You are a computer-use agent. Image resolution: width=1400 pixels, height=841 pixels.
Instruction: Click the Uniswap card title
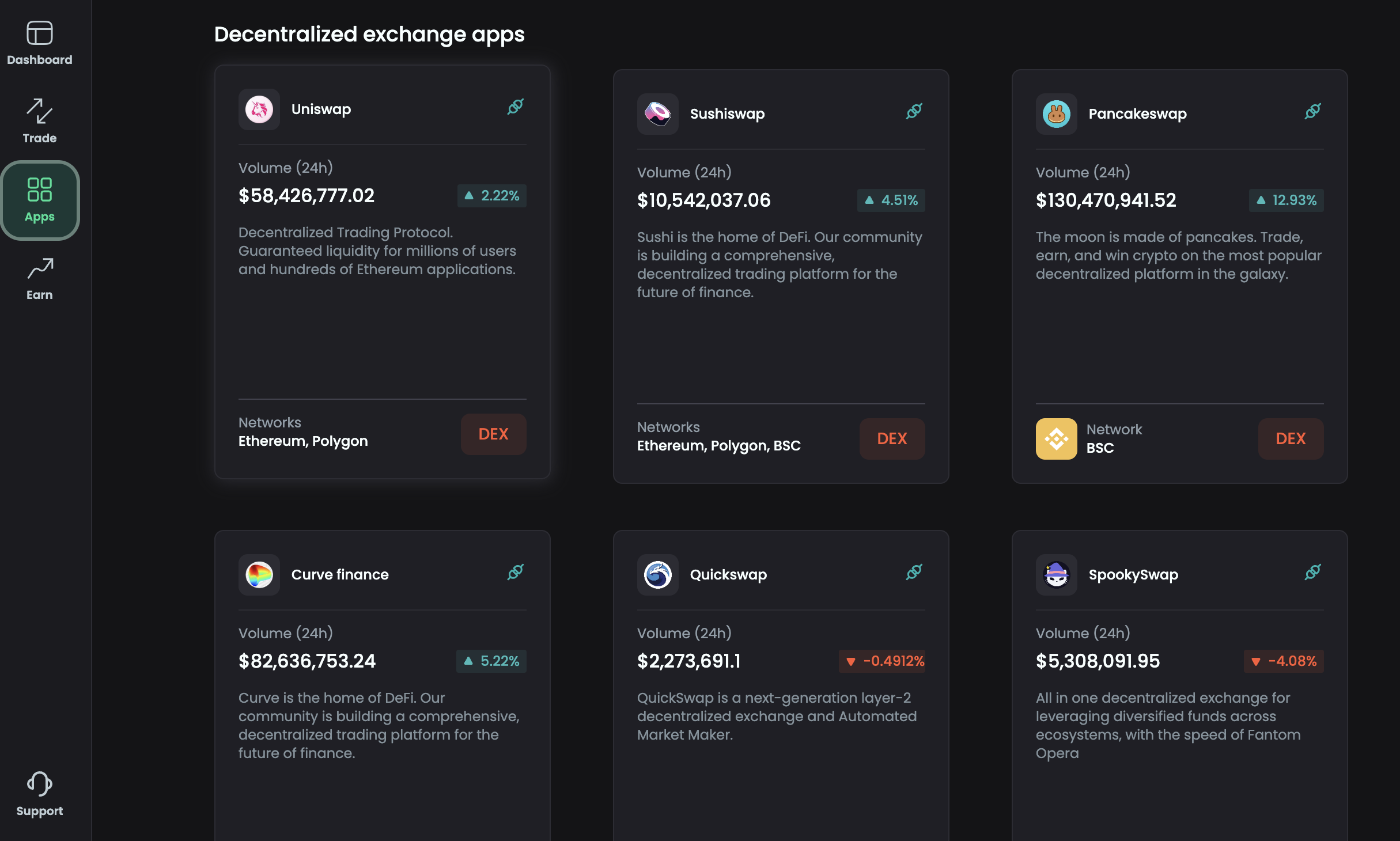[x=321, y=109]
